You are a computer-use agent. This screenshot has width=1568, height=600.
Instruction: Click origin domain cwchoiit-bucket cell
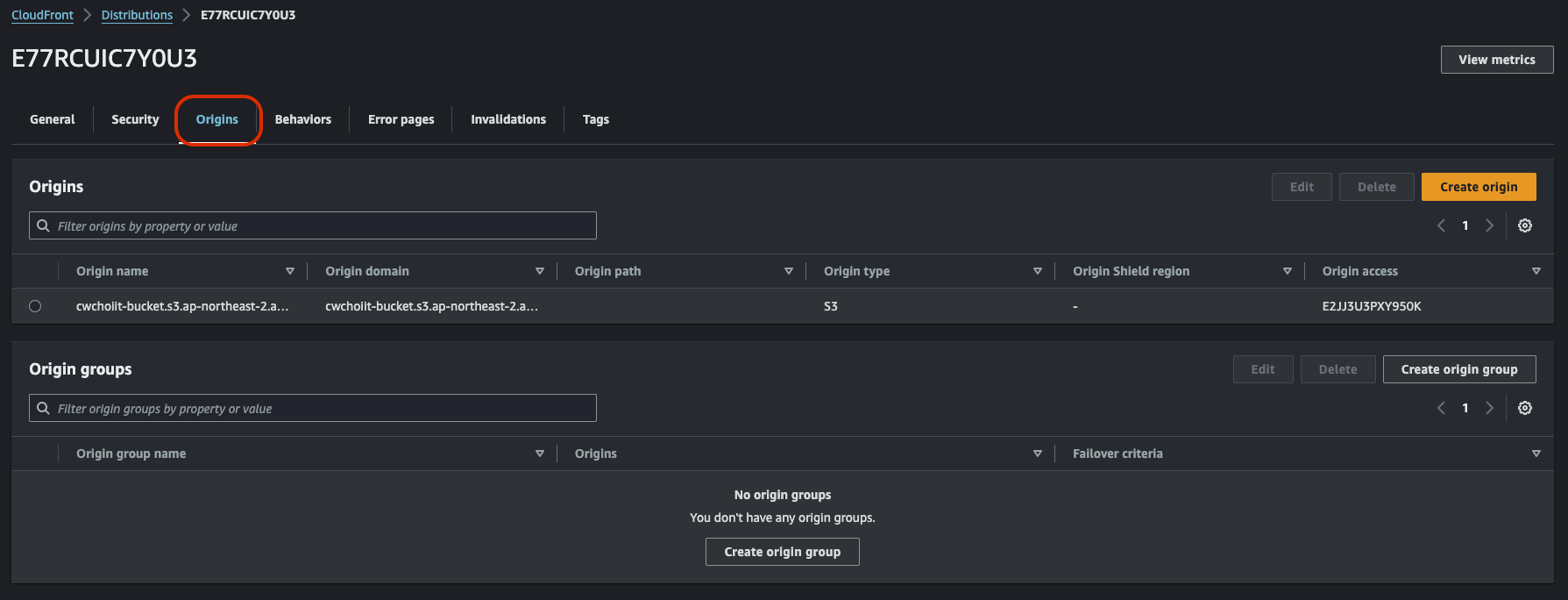(x=431, y=306)
